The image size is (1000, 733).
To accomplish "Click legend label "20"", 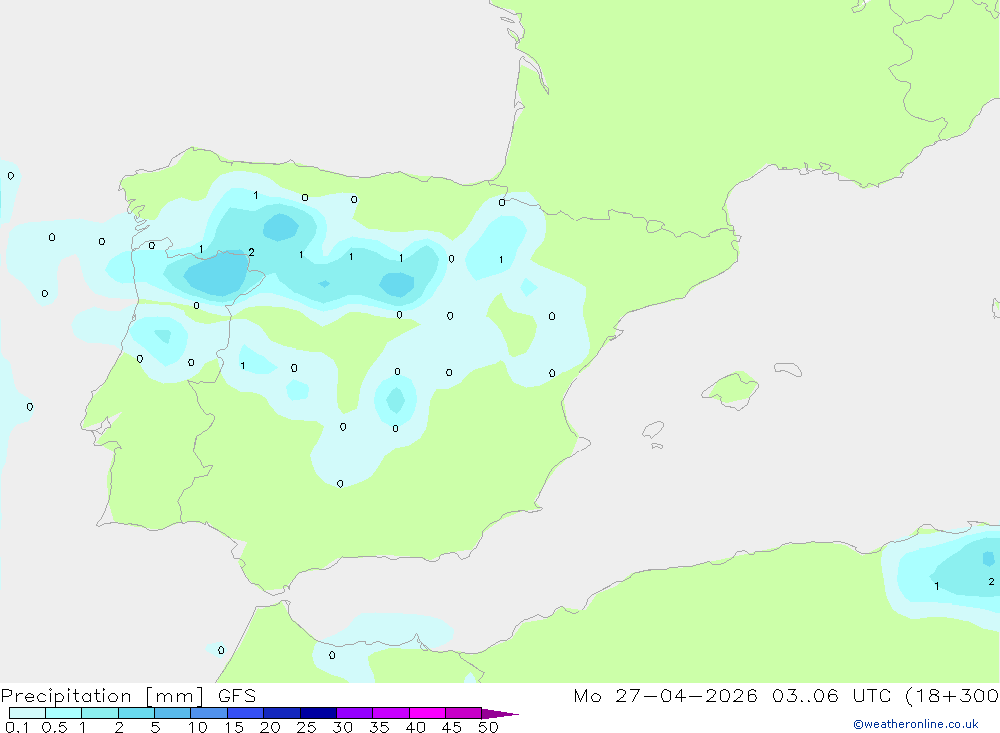I will [x=270, y=727].
